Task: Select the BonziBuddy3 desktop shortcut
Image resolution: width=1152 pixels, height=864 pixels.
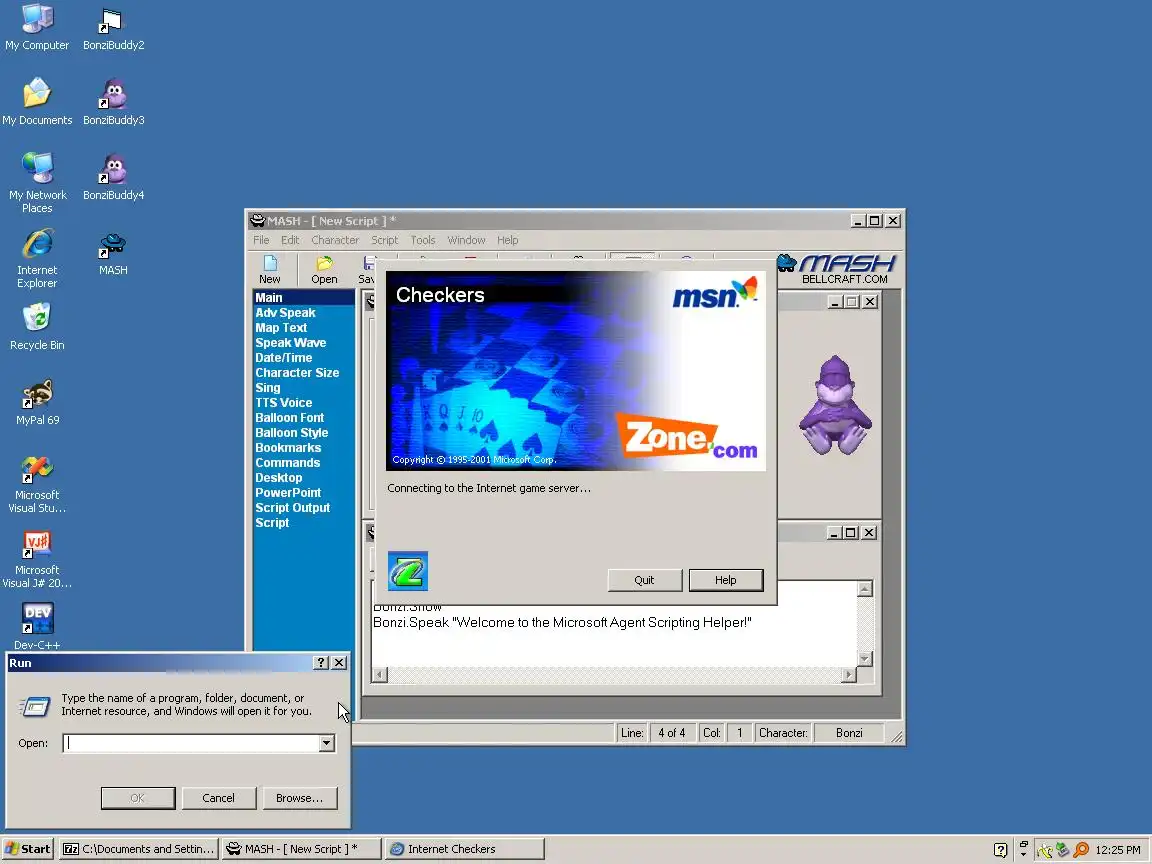Action: pyautogui.click(x=113, y=101)
